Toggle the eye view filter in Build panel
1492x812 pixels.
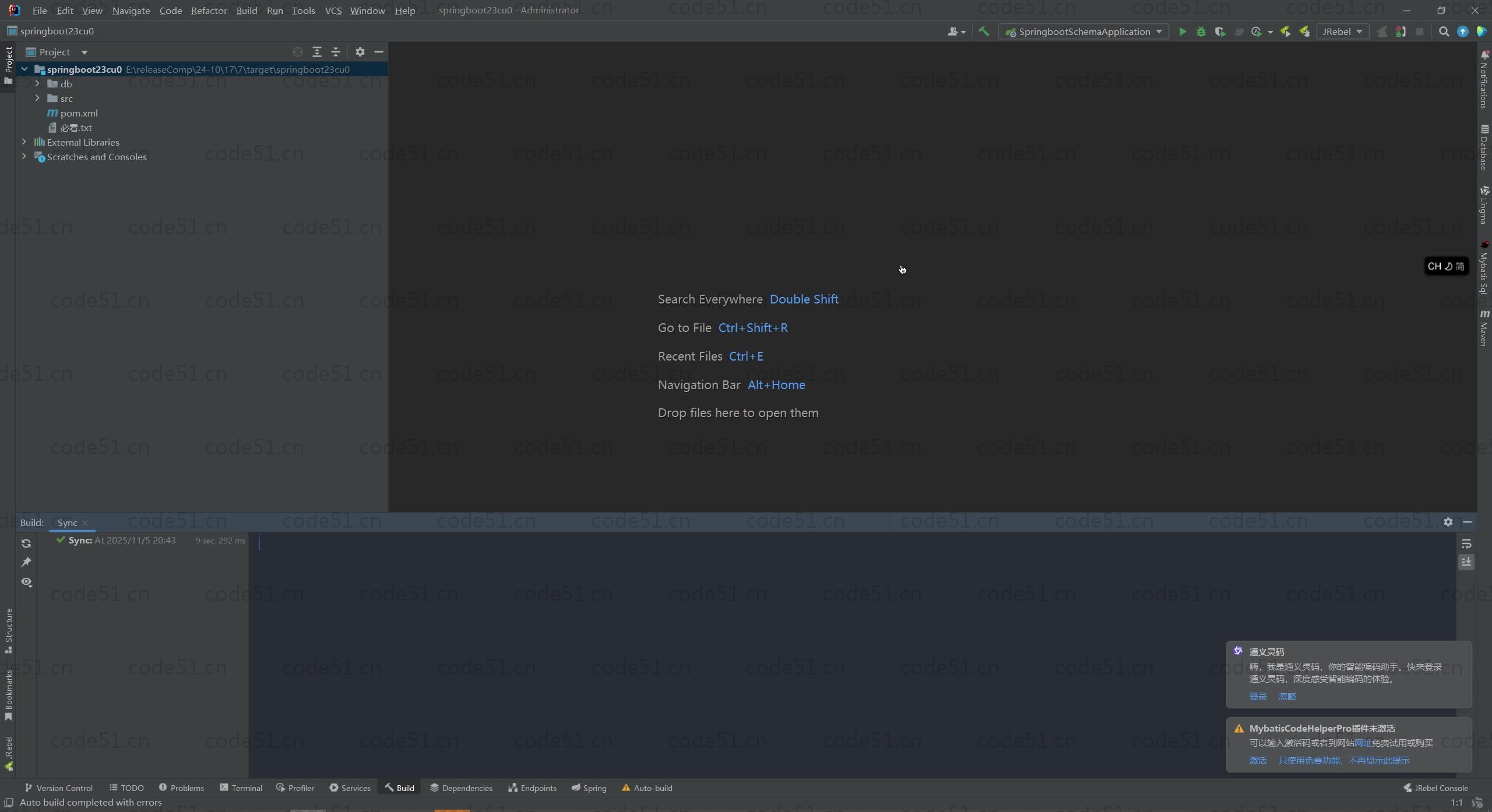click(26, 582)
